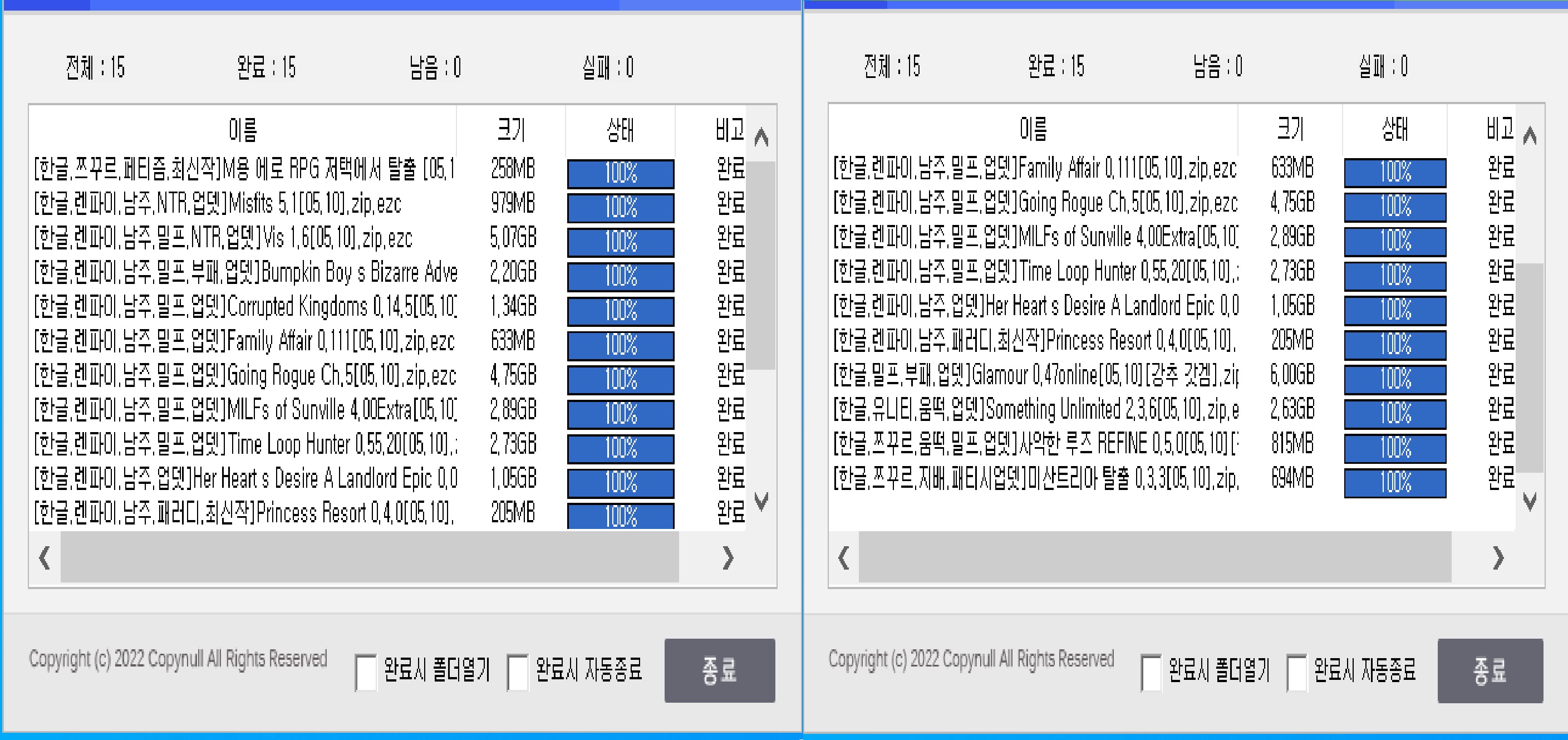Check 완료시 폴더열기 in right window
Viewport: 1568px width, 740px height.
pos(1151,673)
